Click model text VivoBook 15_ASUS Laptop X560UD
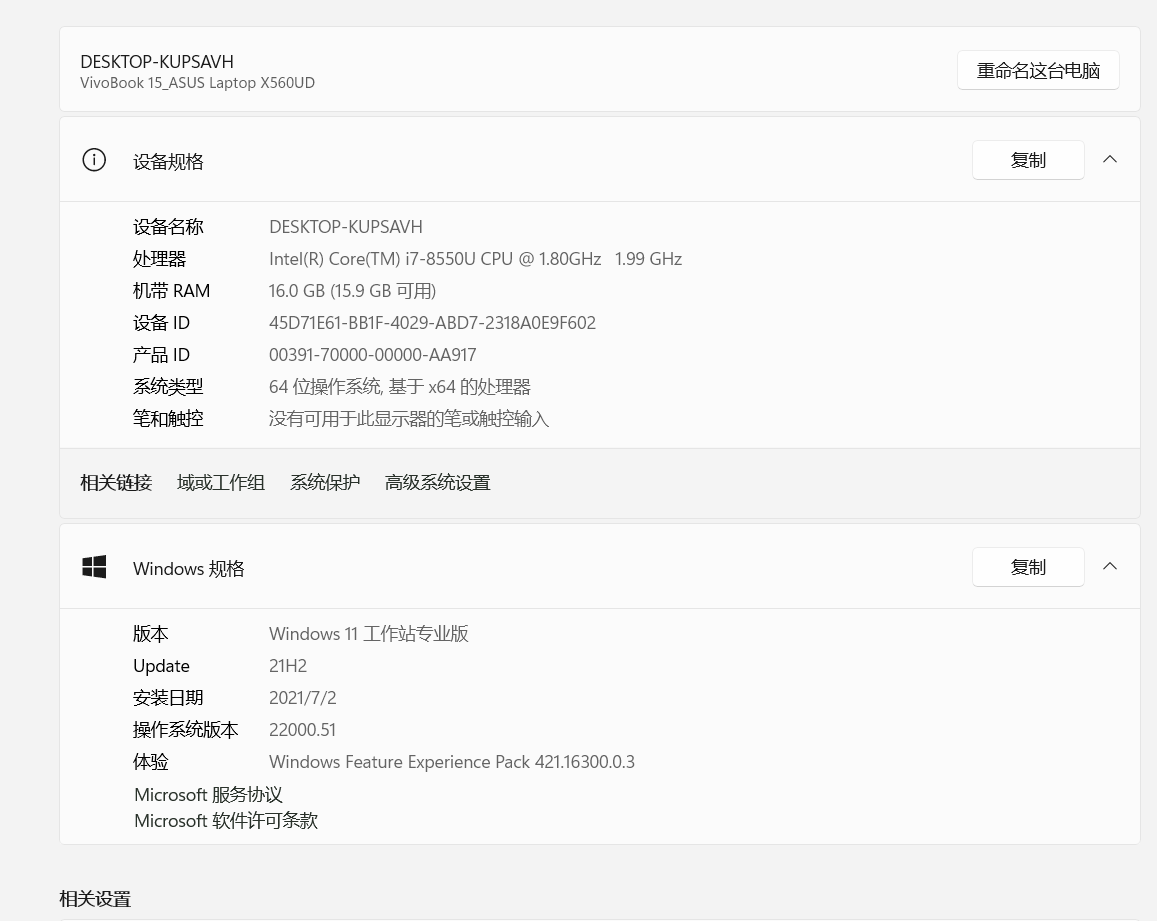The width and height of the screenshot is (1157, 921). point(197,83)
